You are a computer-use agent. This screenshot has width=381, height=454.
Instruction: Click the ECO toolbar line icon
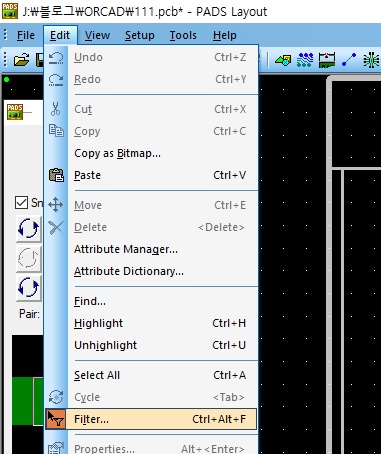pyautogui.click(x=349, y=60)
